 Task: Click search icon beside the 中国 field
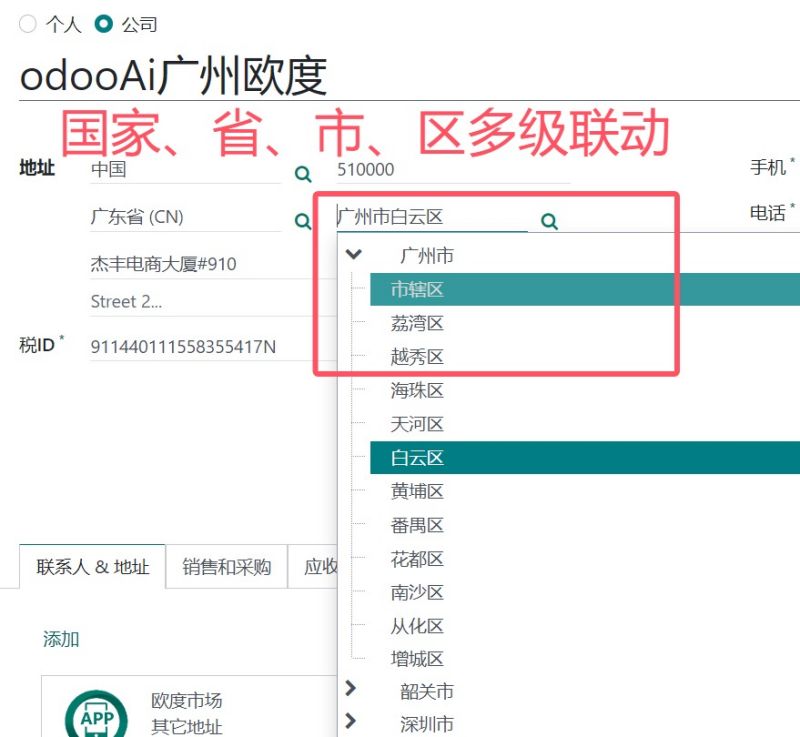(303, 174)
